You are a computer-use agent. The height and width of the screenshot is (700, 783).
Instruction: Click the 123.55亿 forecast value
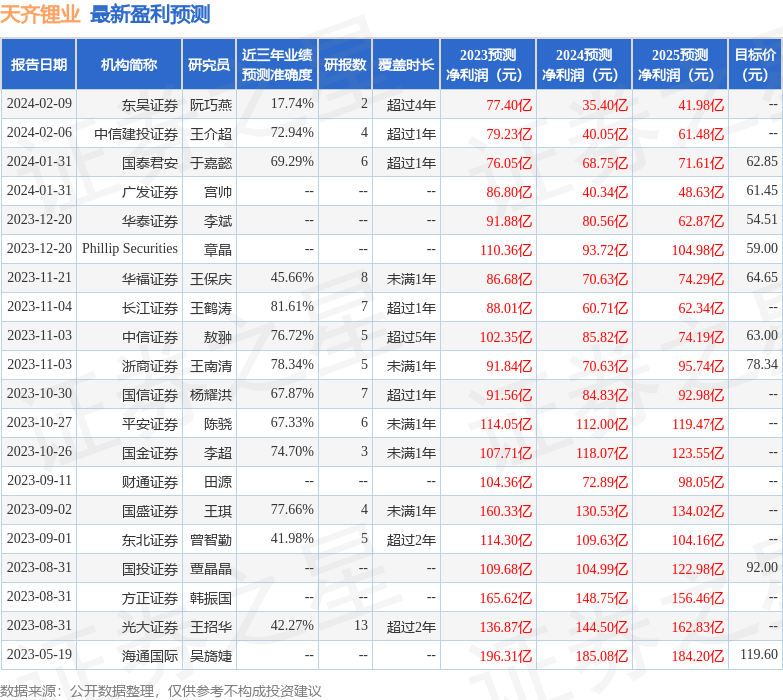pos(698,452)
